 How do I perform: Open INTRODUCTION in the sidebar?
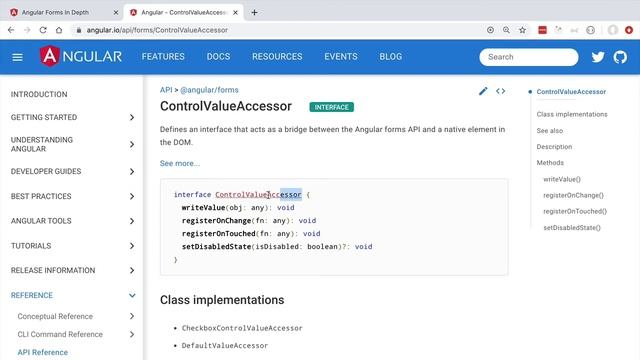point(39,94)
